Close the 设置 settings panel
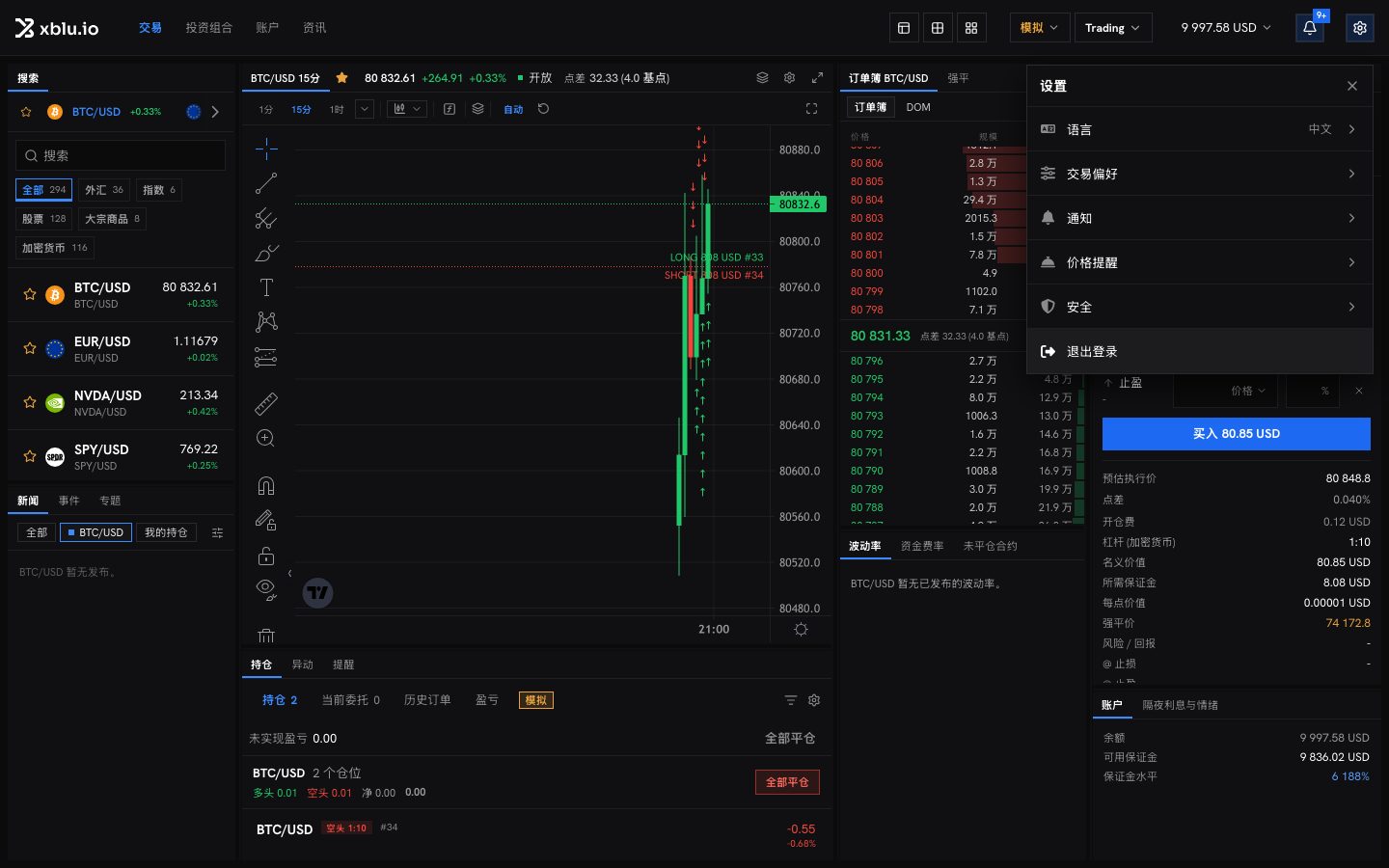 tap(1352, 86)
